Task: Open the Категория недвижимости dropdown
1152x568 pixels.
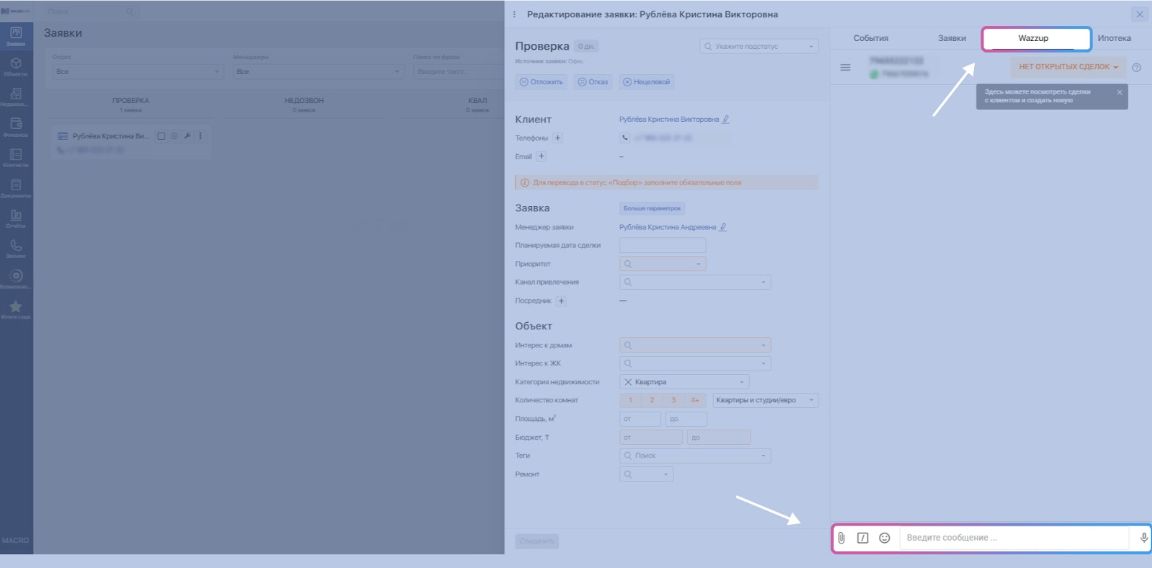Action: click(684, 382)
